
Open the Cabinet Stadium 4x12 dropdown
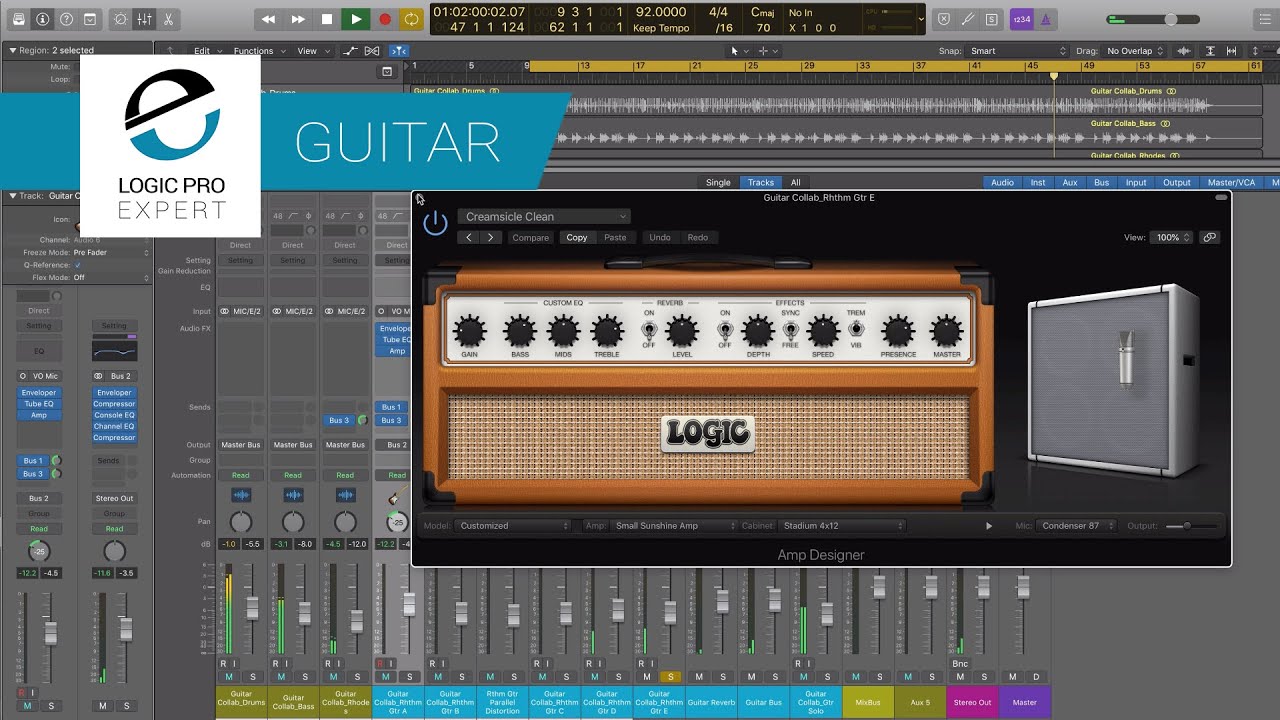(x=842, y=525)
